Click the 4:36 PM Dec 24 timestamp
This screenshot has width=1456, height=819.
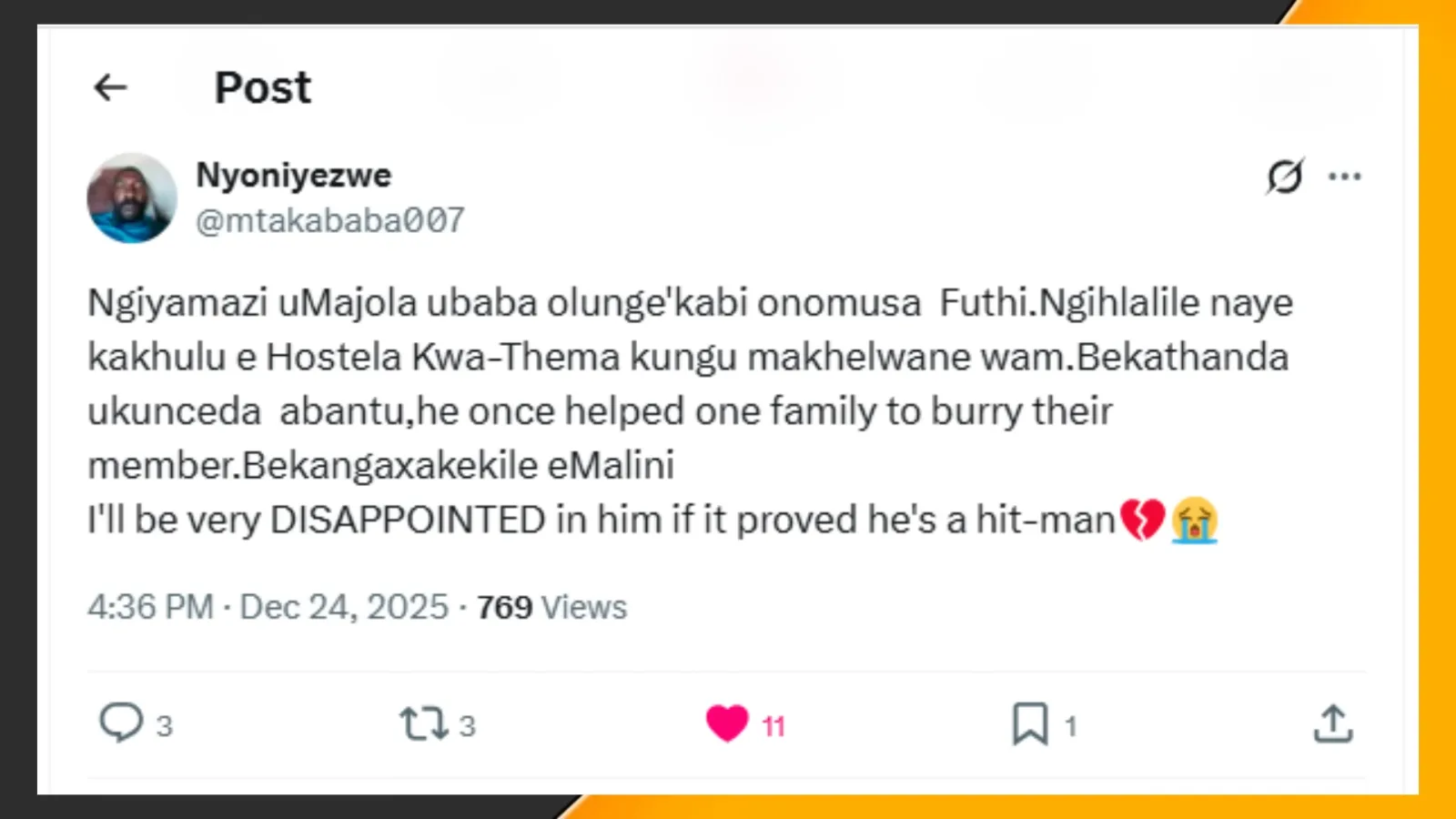pos(268,607)
